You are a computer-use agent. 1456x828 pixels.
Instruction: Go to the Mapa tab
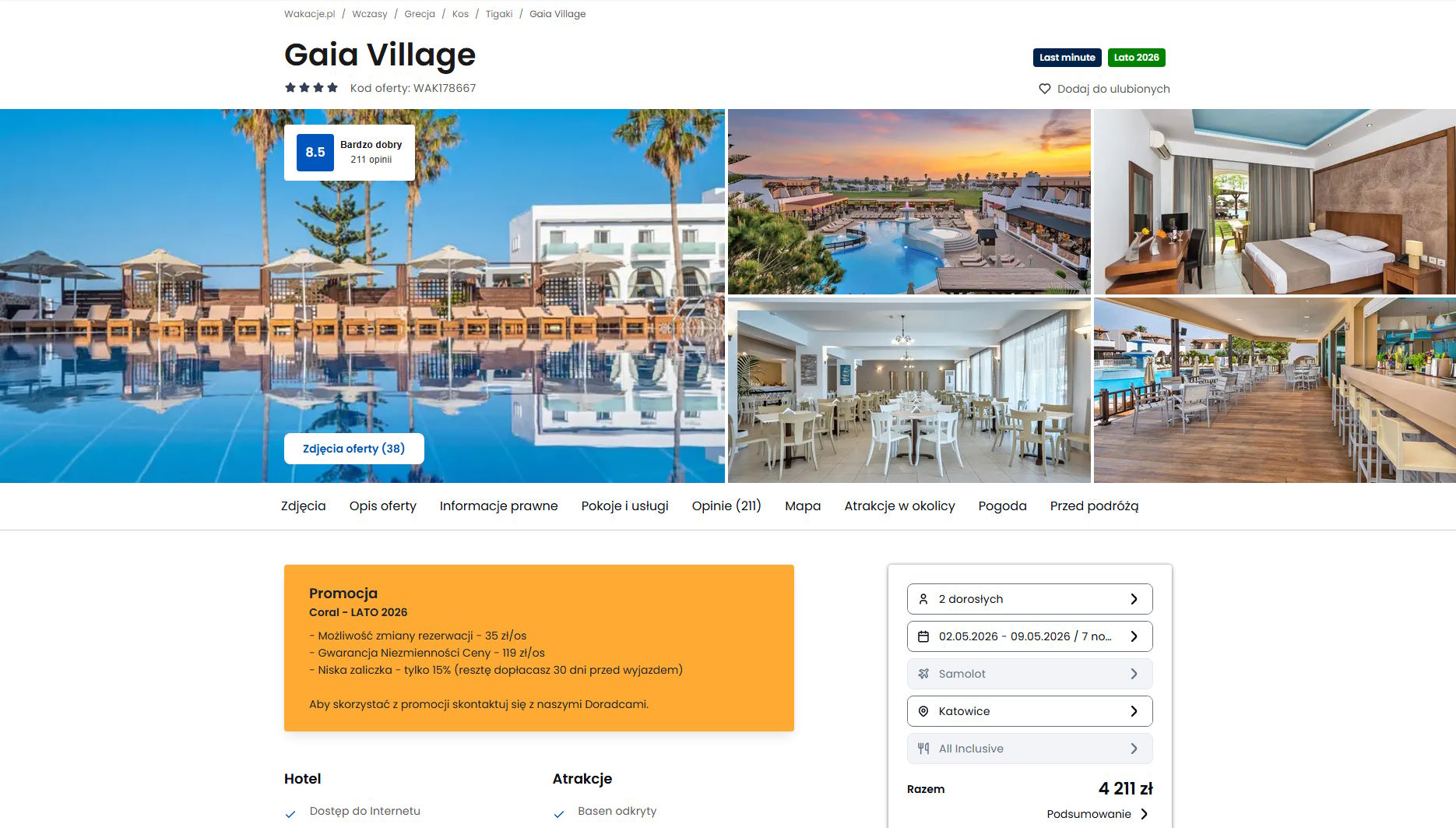[x=803, y=506]
